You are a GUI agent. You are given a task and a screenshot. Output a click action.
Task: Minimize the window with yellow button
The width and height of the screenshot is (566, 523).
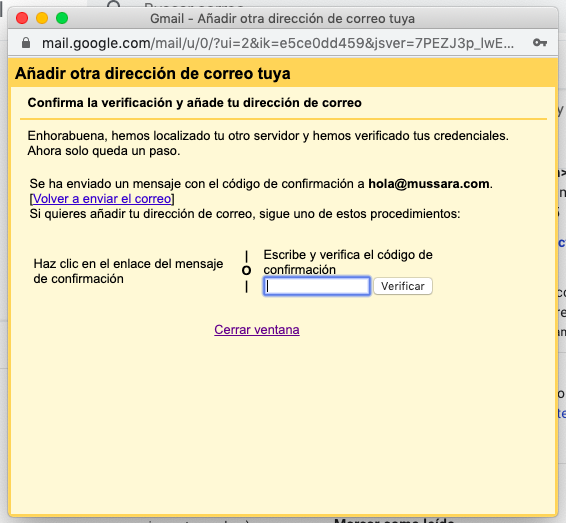coord(42,18)
